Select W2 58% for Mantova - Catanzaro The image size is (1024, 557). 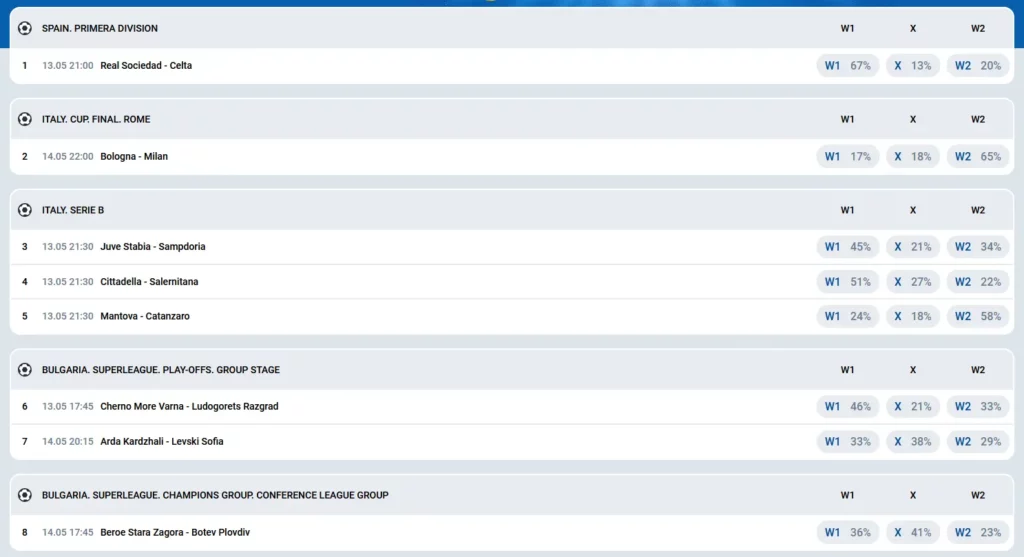978,316
